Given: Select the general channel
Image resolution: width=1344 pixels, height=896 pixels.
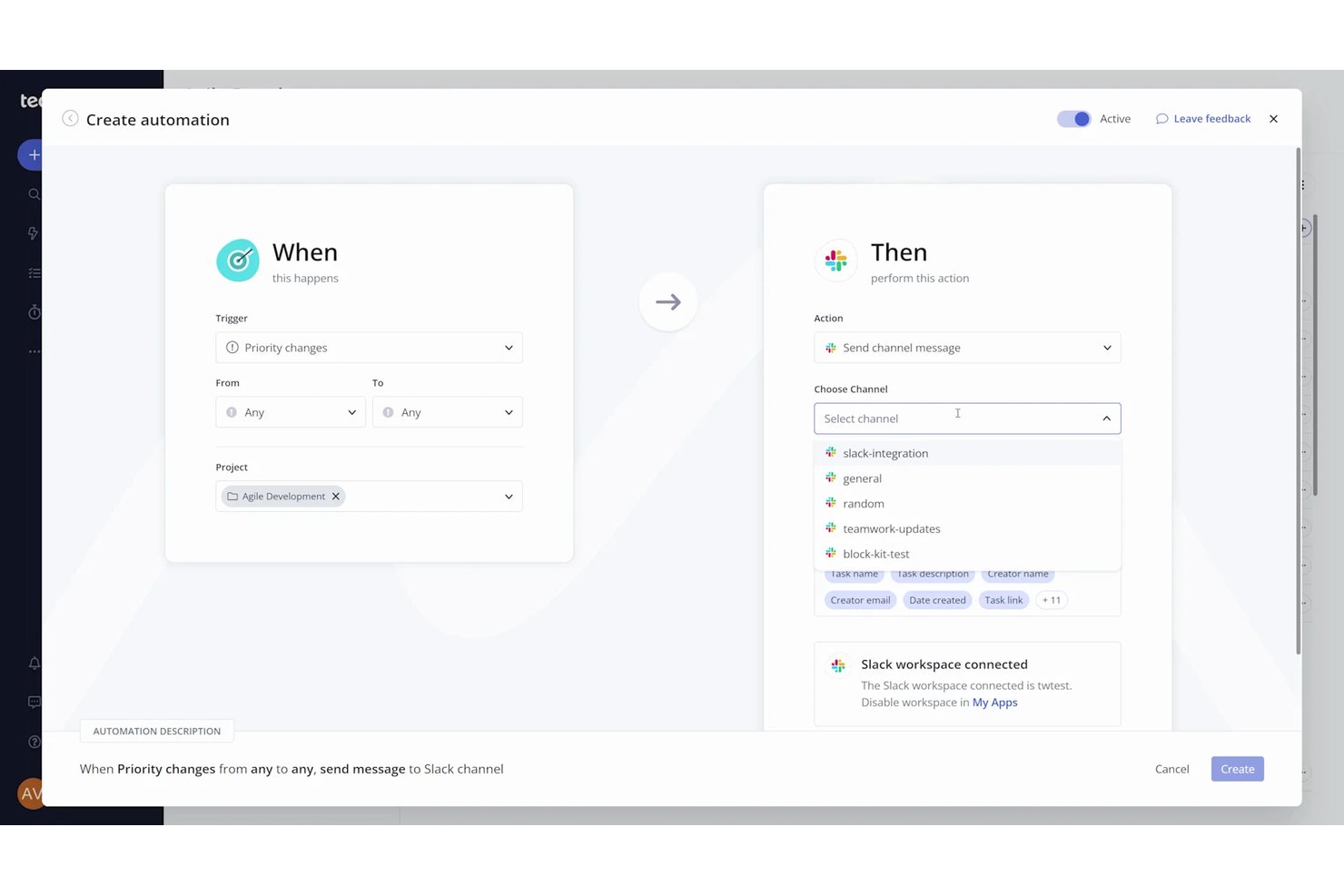Looking at the screenshot, I should point(967,478).
